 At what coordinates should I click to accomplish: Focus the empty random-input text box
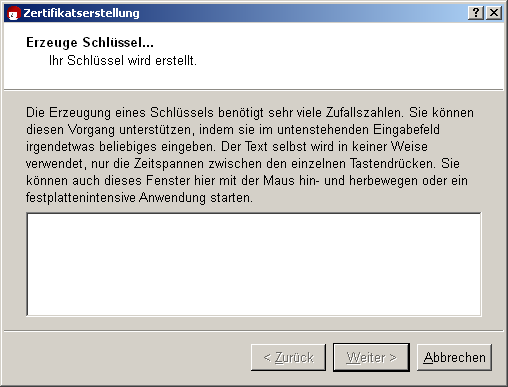click(254, 264)
